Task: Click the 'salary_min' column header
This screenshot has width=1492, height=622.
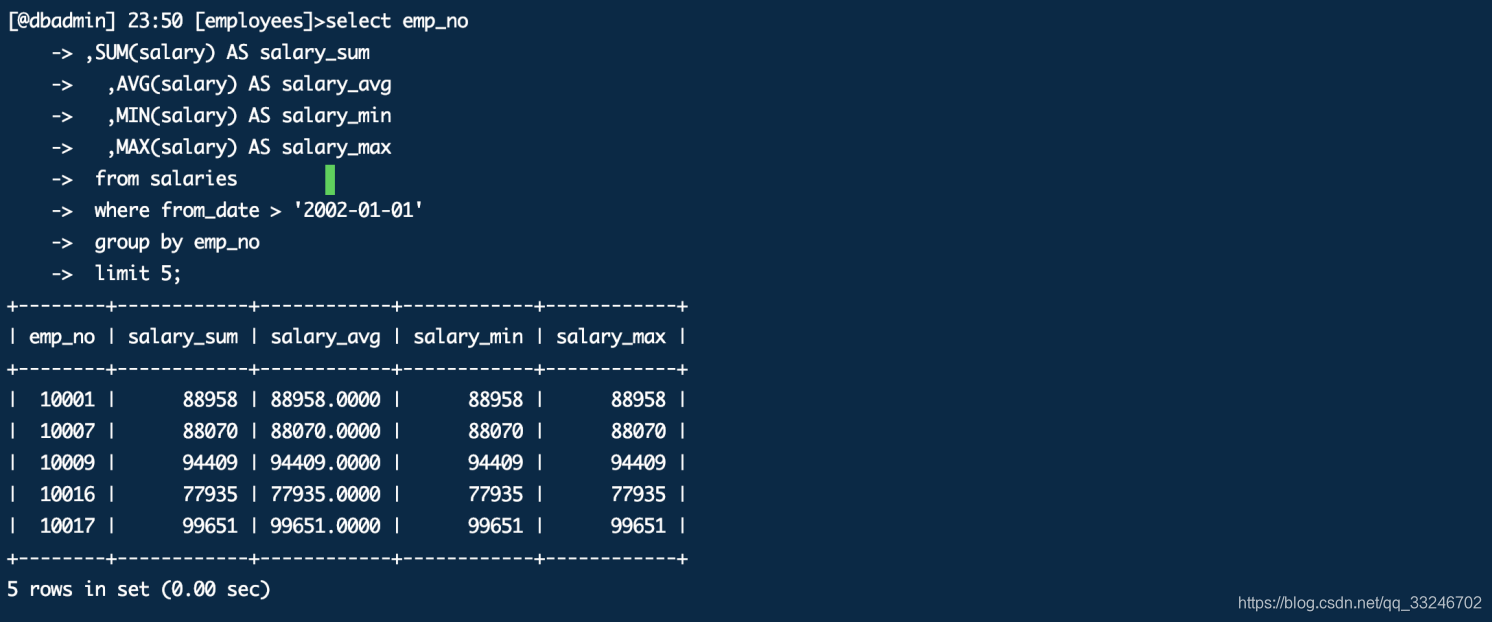Action: point(468,337)
